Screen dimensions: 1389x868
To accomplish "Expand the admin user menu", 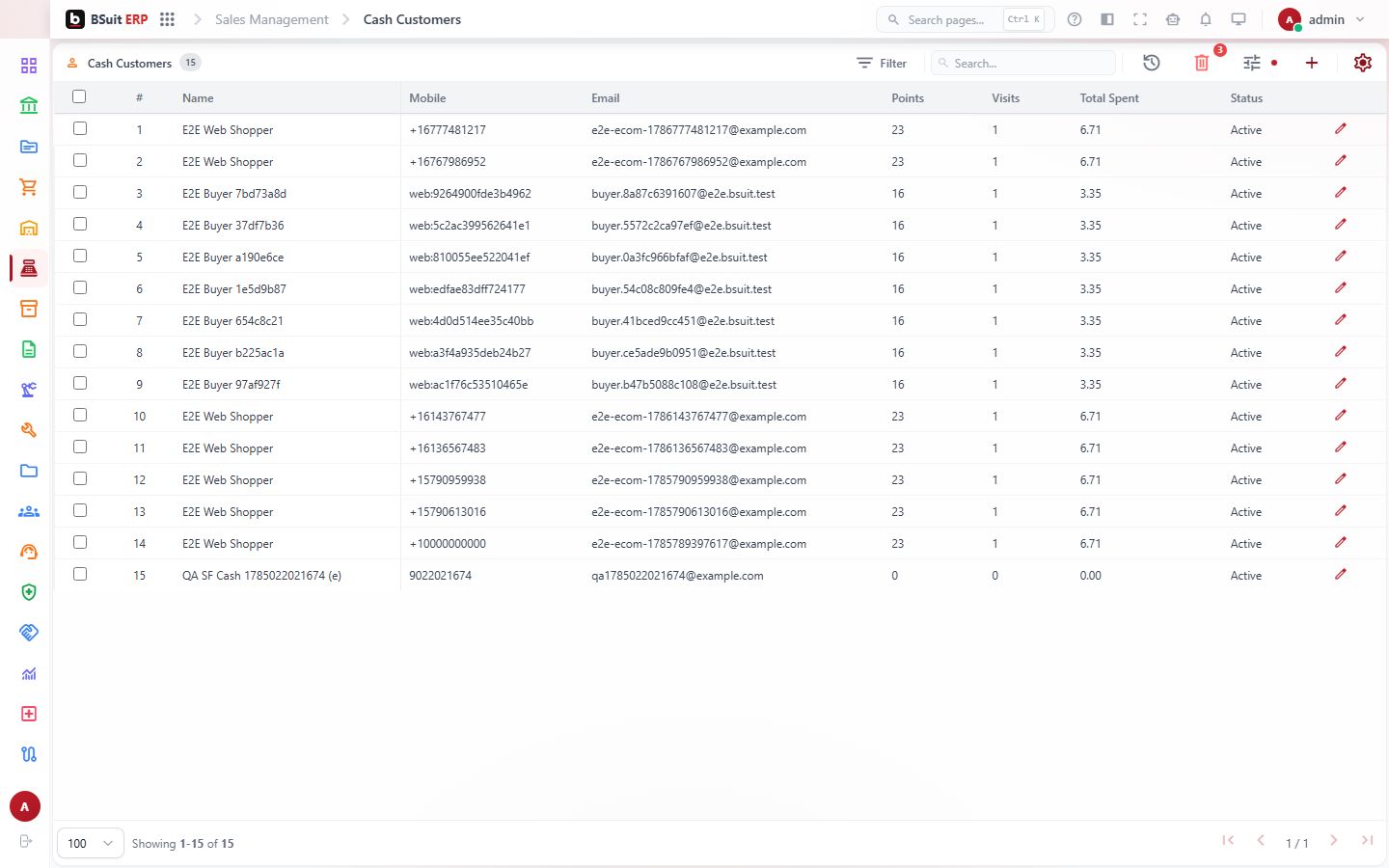I will [1321, 19].
